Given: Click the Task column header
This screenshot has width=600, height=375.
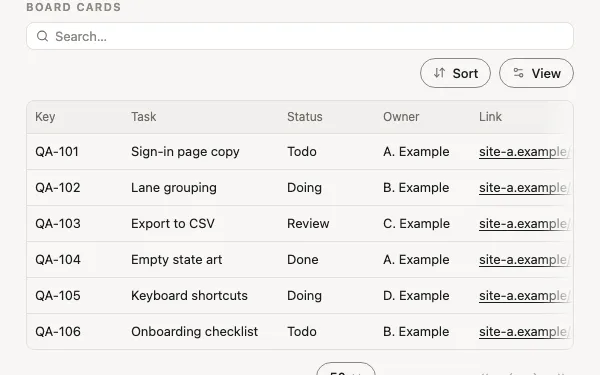Looking at the screenshot, I should pyautogui.click(x=143, y=117).
